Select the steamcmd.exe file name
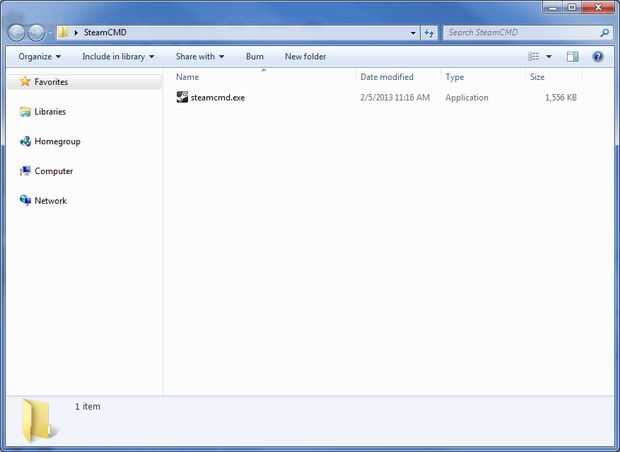 pyautogui.click(x=217, y=98)
